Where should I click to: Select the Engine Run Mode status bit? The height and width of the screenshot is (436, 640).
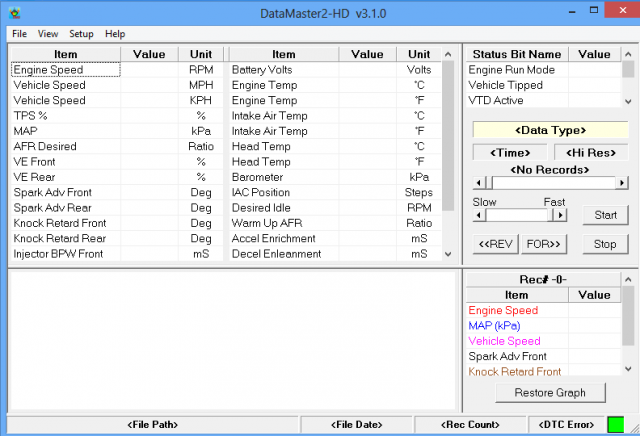544,69
